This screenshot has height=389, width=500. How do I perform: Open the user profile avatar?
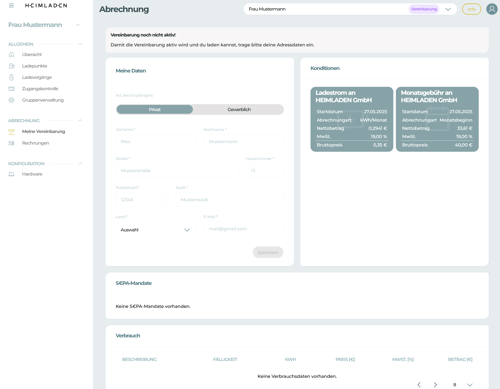492,9
